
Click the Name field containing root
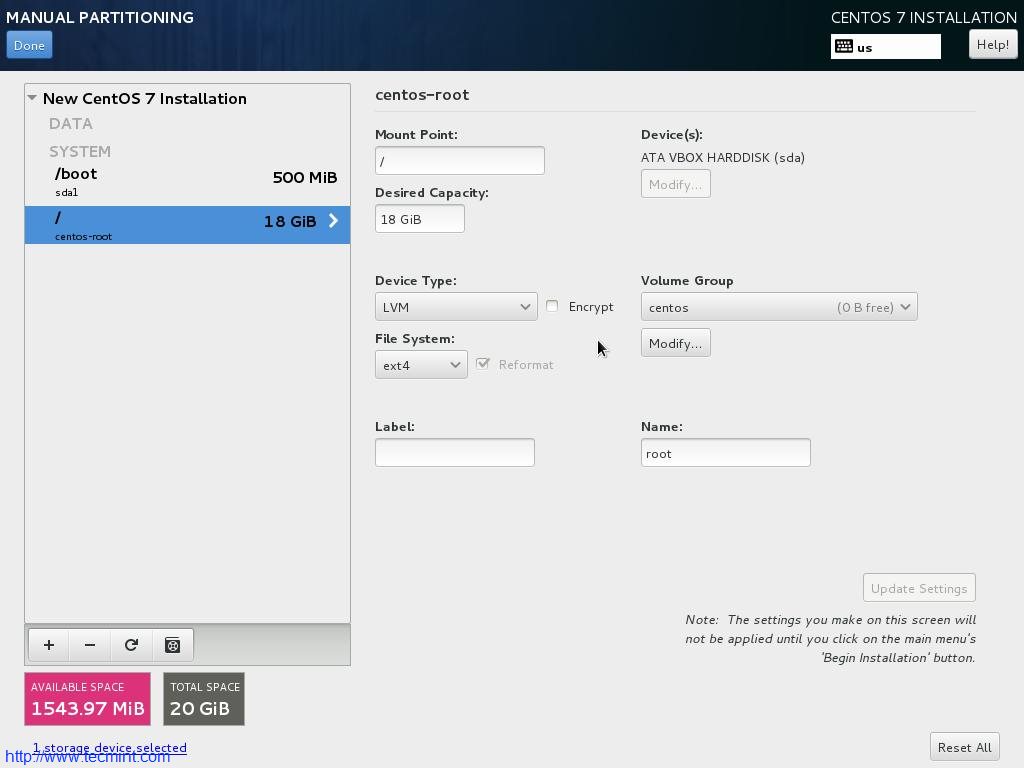click(726, 453)
